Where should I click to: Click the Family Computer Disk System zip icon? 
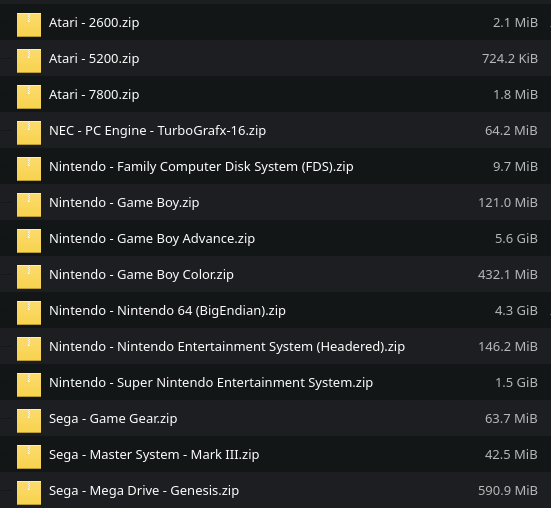29,169
